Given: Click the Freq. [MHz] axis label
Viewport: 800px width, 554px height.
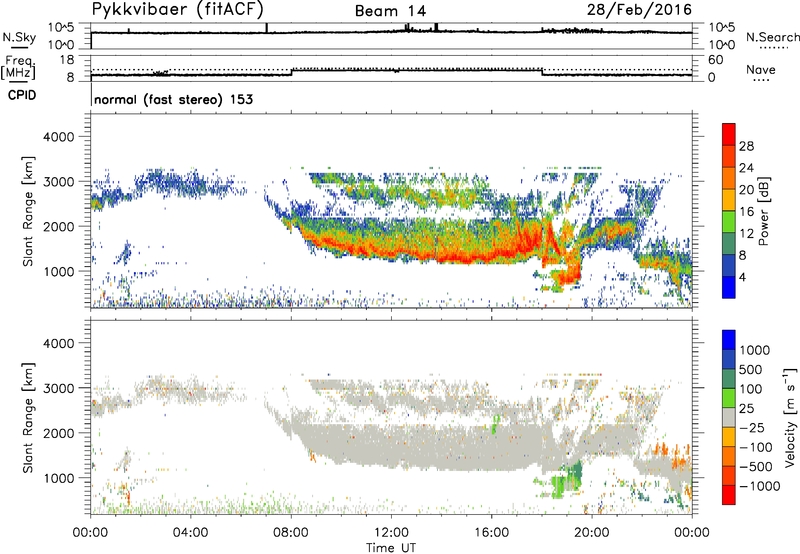Looking at the screenshot, I should [x=18, y=68].
